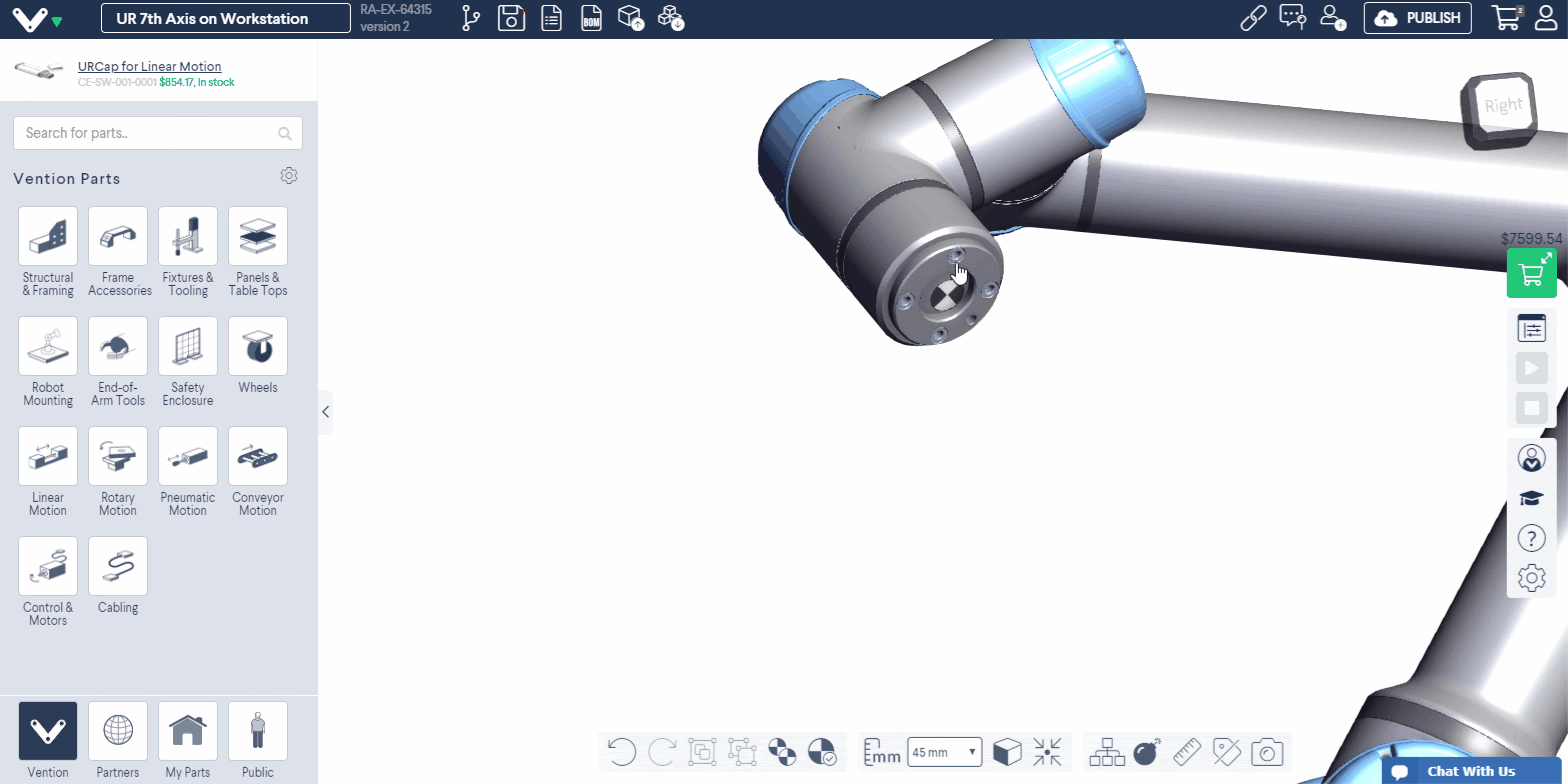Open Rotary Motion category
This screenshot has height=784, width=1568.
[118, 473]
